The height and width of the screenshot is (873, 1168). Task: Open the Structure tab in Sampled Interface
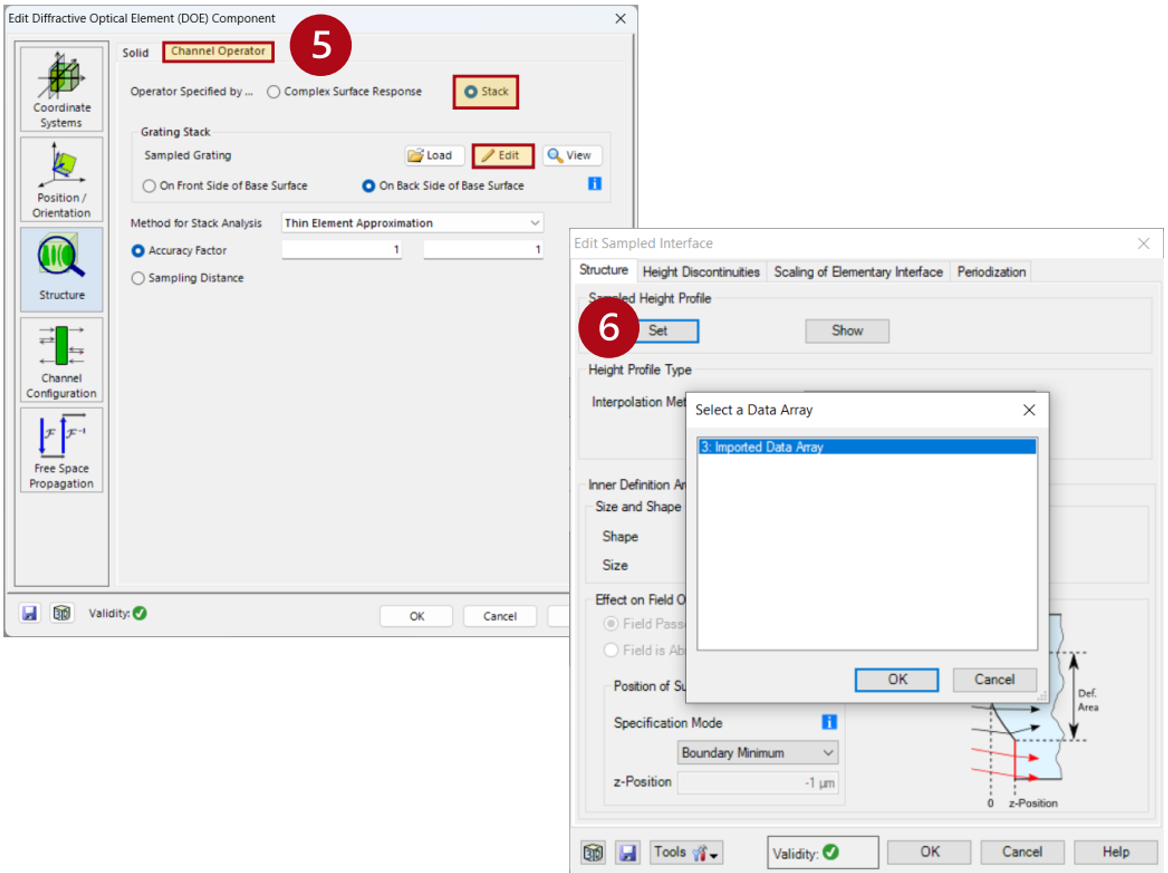pyautogui.click(x=604, y=270)
